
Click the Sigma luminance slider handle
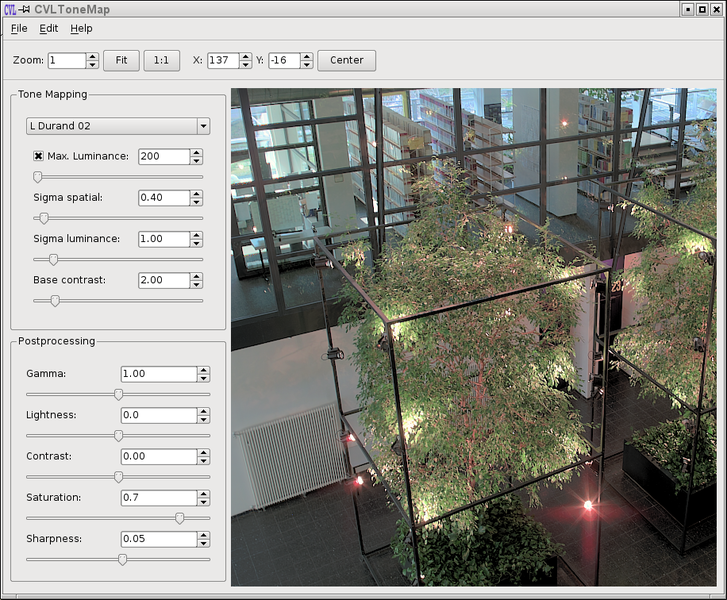point(53,259)
